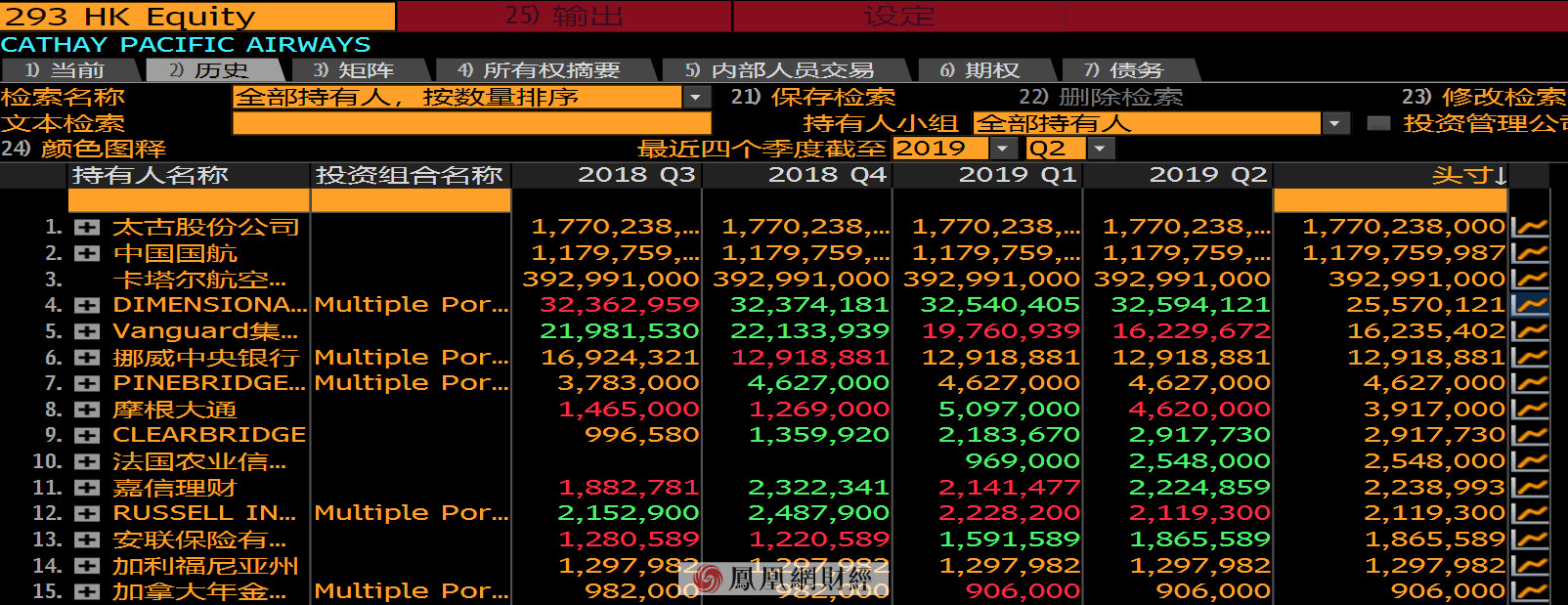Image resolution: width=1568 pixels, height=605 pixels.
Task: Expand the CLEARBRIDGE holder row
Action: pyautogui.click(x=87, y=435)
